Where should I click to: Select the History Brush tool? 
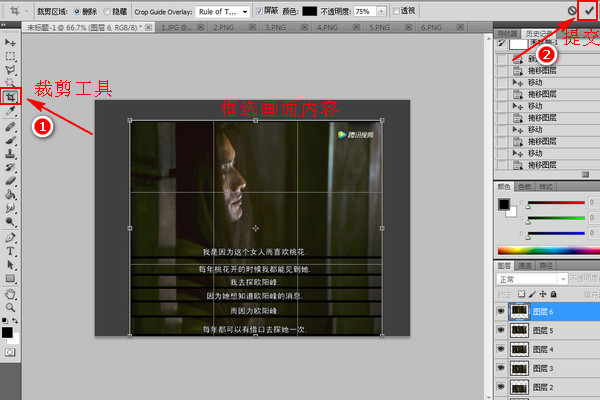click(10, 167)
